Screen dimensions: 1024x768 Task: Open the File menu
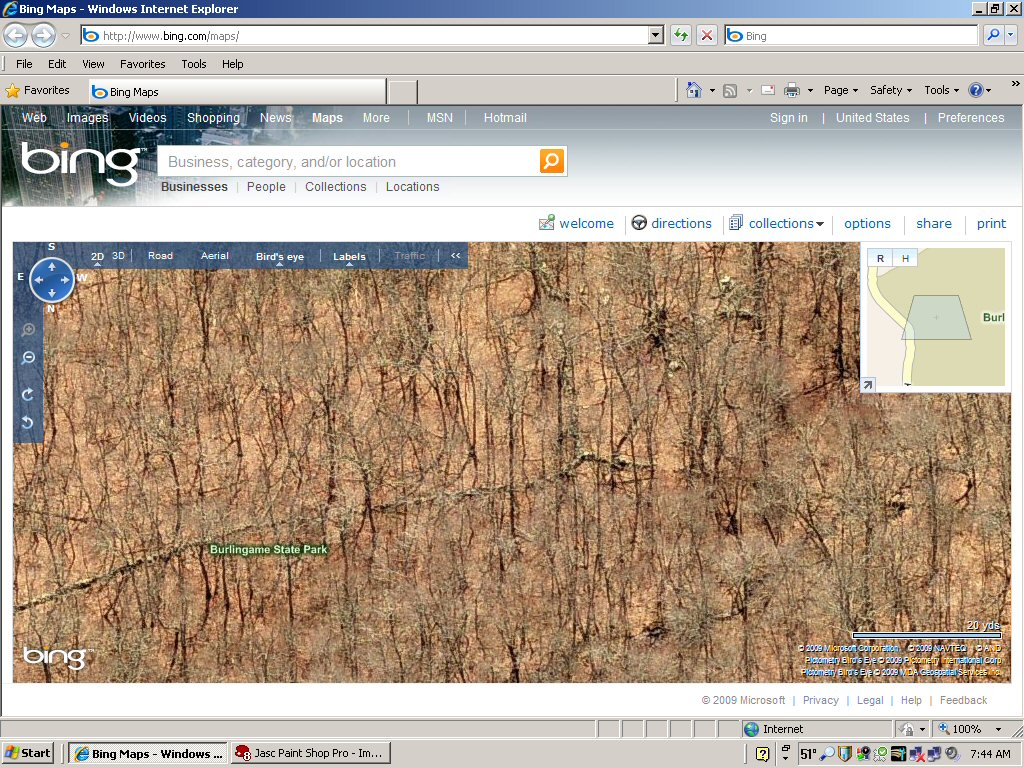(24, 64)
